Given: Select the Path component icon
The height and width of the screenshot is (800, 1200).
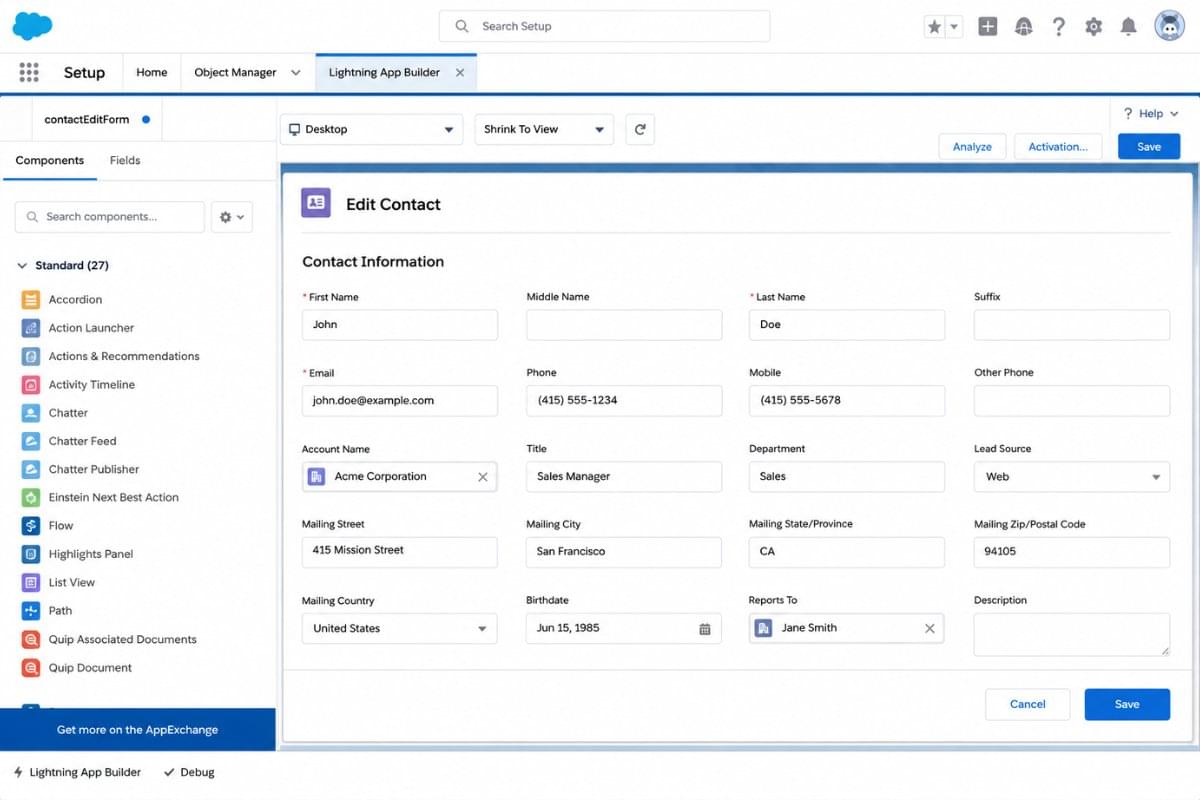Looking at the screenshot, I should tap(30, 610).
